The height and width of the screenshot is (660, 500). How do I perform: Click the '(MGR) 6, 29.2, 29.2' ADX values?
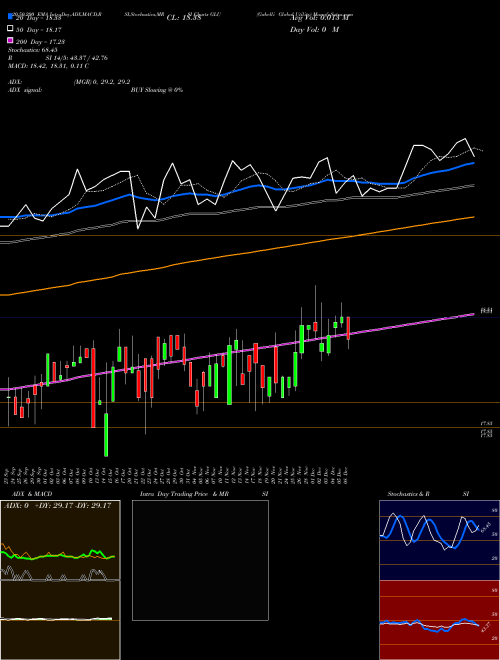101,82
